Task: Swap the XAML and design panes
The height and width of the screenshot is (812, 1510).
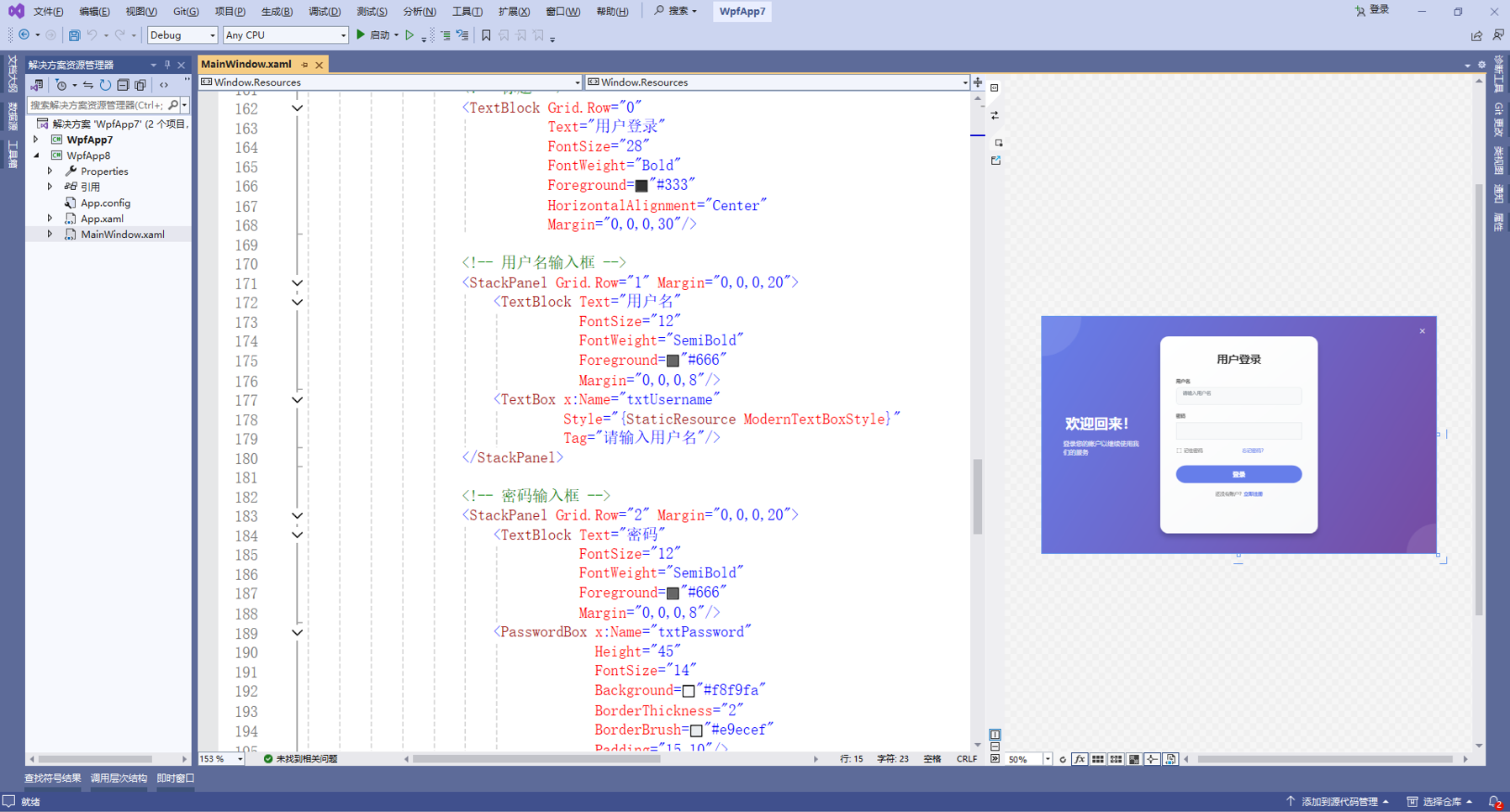Action: [x=995, y=115]
